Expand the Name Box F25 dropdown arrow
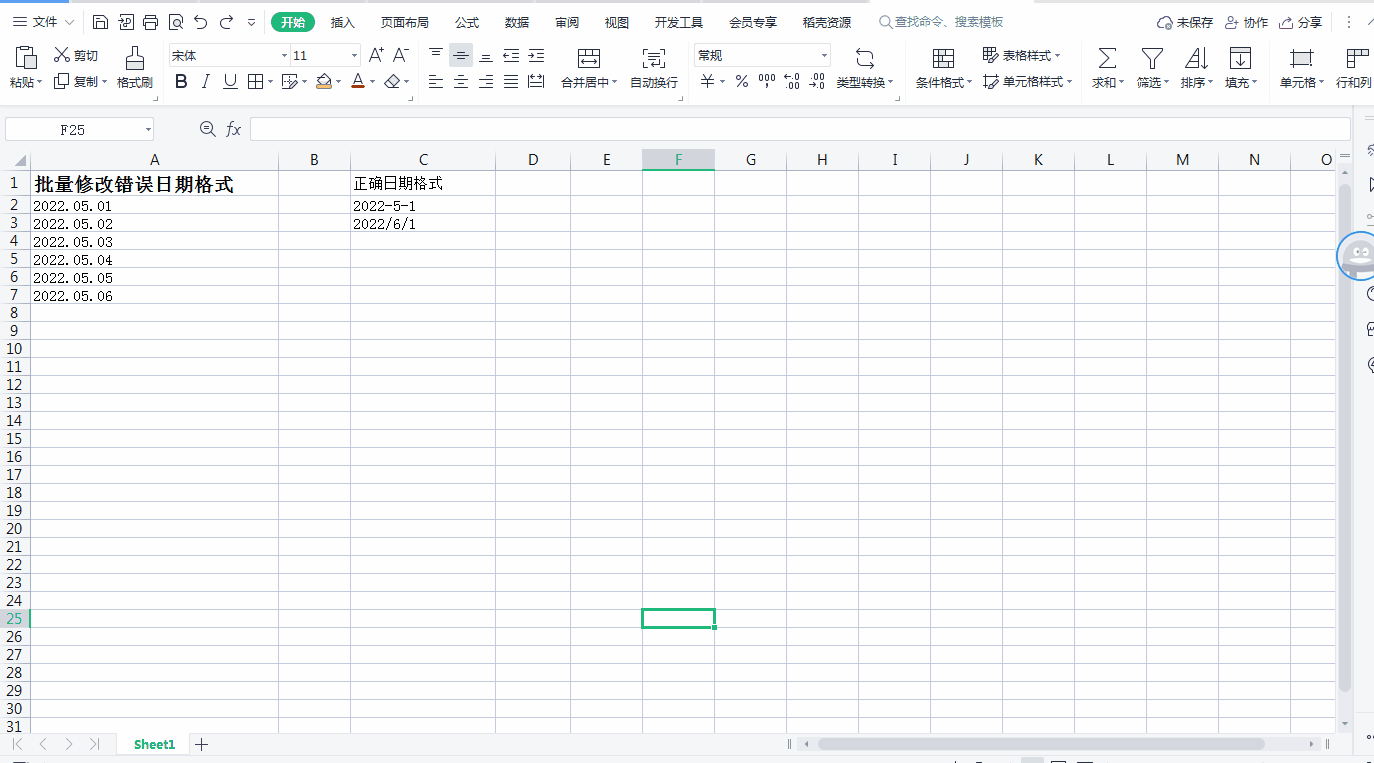 click(x=148, y=129)
